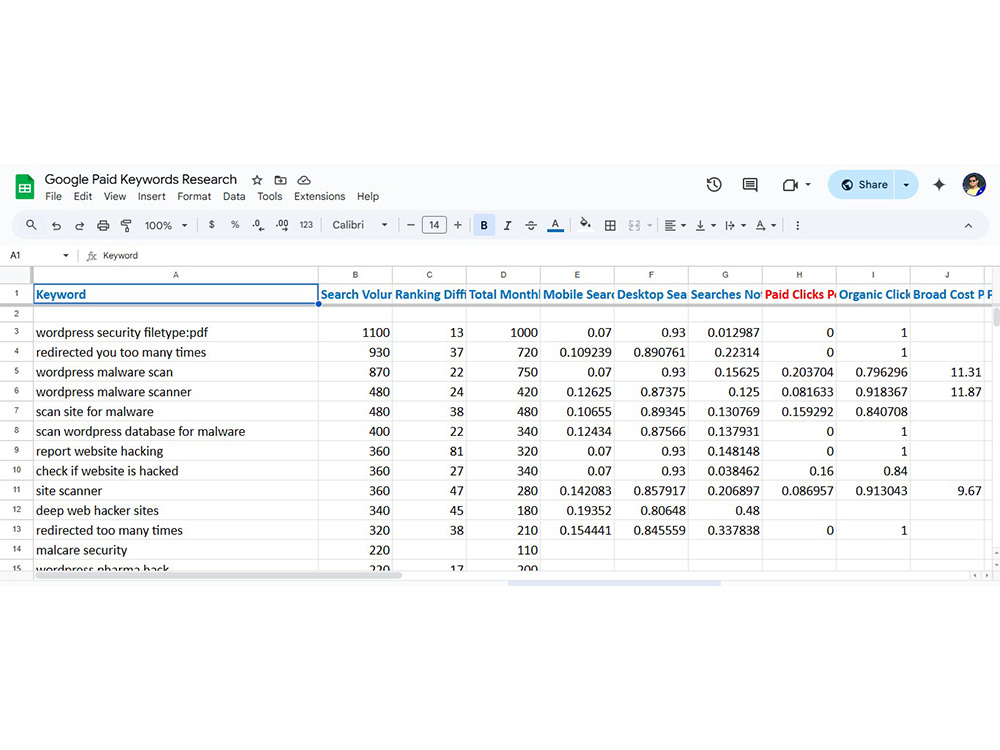The height and width of the screenshot is (750, 1000).
Task: Open horizontal align dropdown
Action: (675, 225)
